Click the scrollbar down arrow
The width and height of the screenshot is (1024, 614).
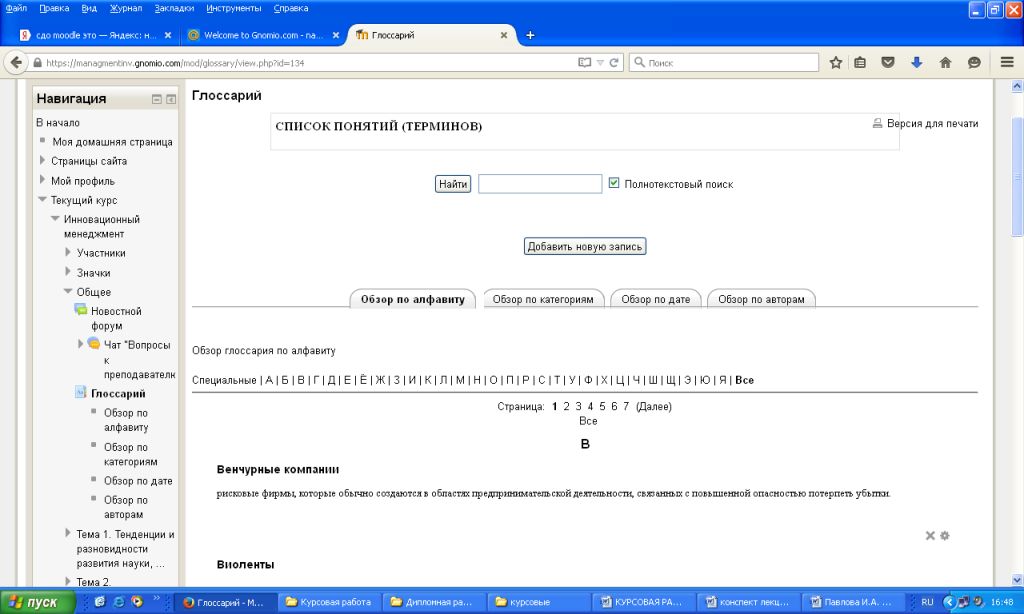pos(1017,579)
